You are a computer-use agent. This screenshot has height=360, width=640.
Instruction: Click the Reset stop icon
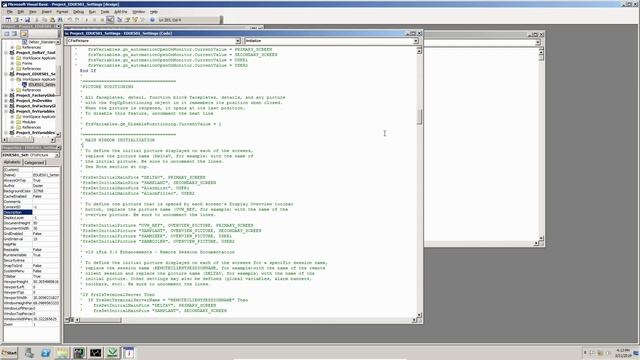pyautogui.click(x=102, y=20)
